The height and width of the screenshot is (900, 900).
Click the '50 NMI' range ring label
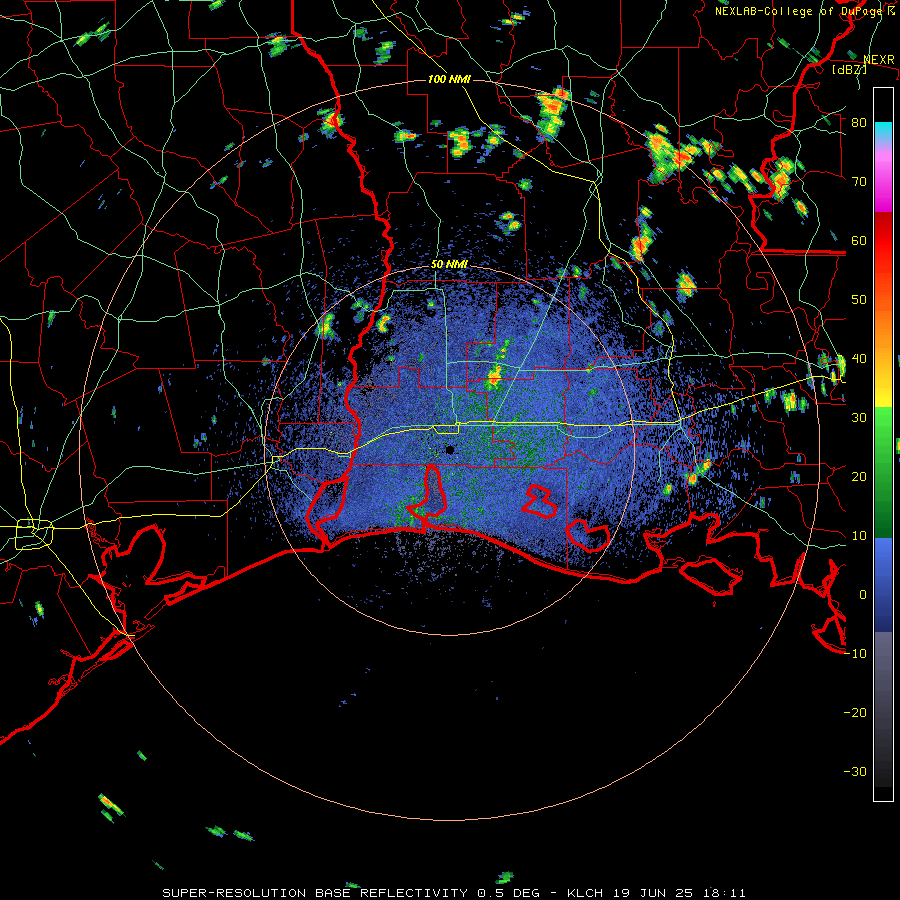pyautogui.click(x=449, y=265)
